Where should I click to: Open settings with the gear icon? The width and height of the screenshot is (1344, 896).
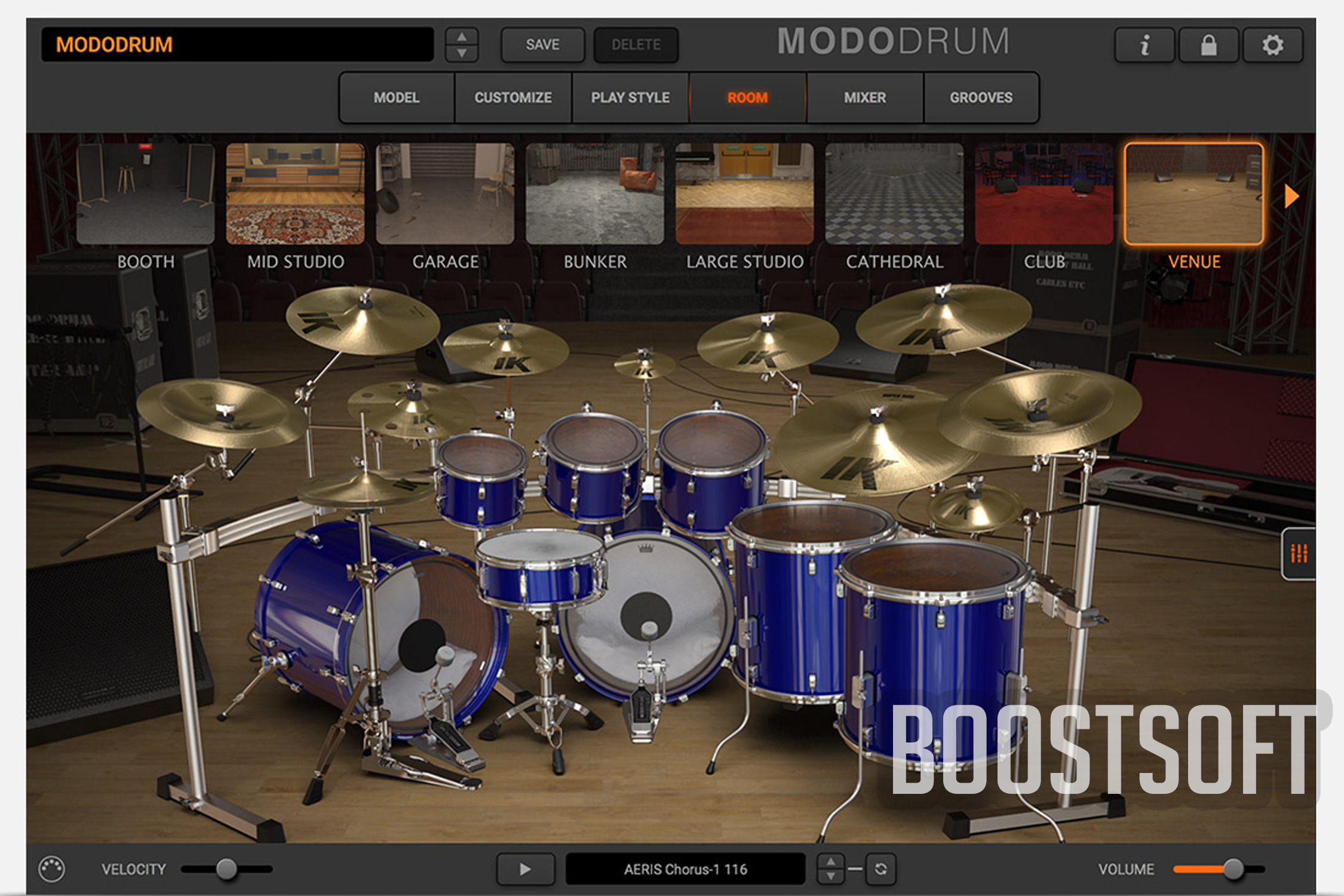[x=1272, y=45]
